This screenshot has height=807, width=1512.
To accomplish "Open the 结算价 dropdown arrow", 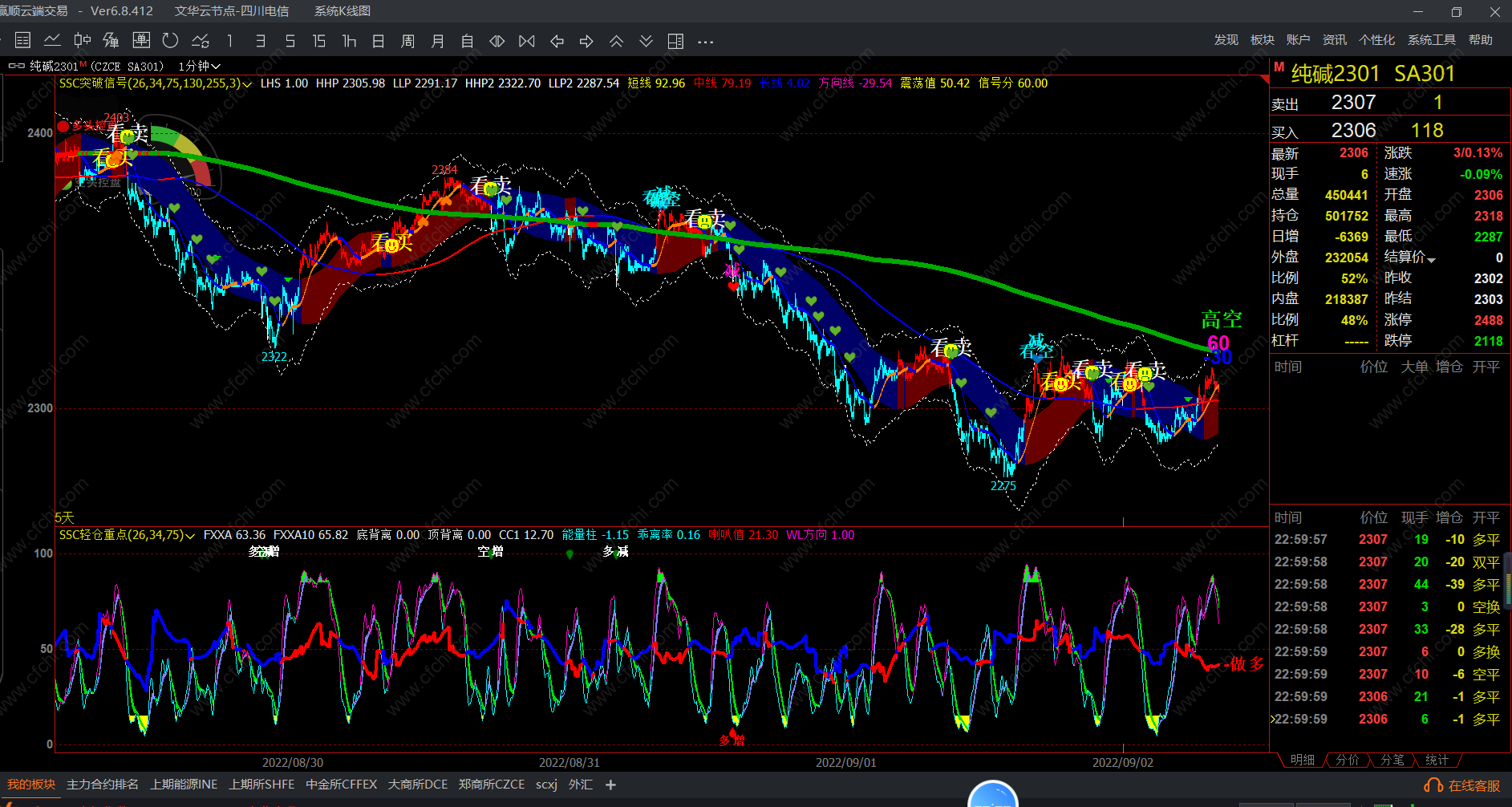I will 1432,259.
